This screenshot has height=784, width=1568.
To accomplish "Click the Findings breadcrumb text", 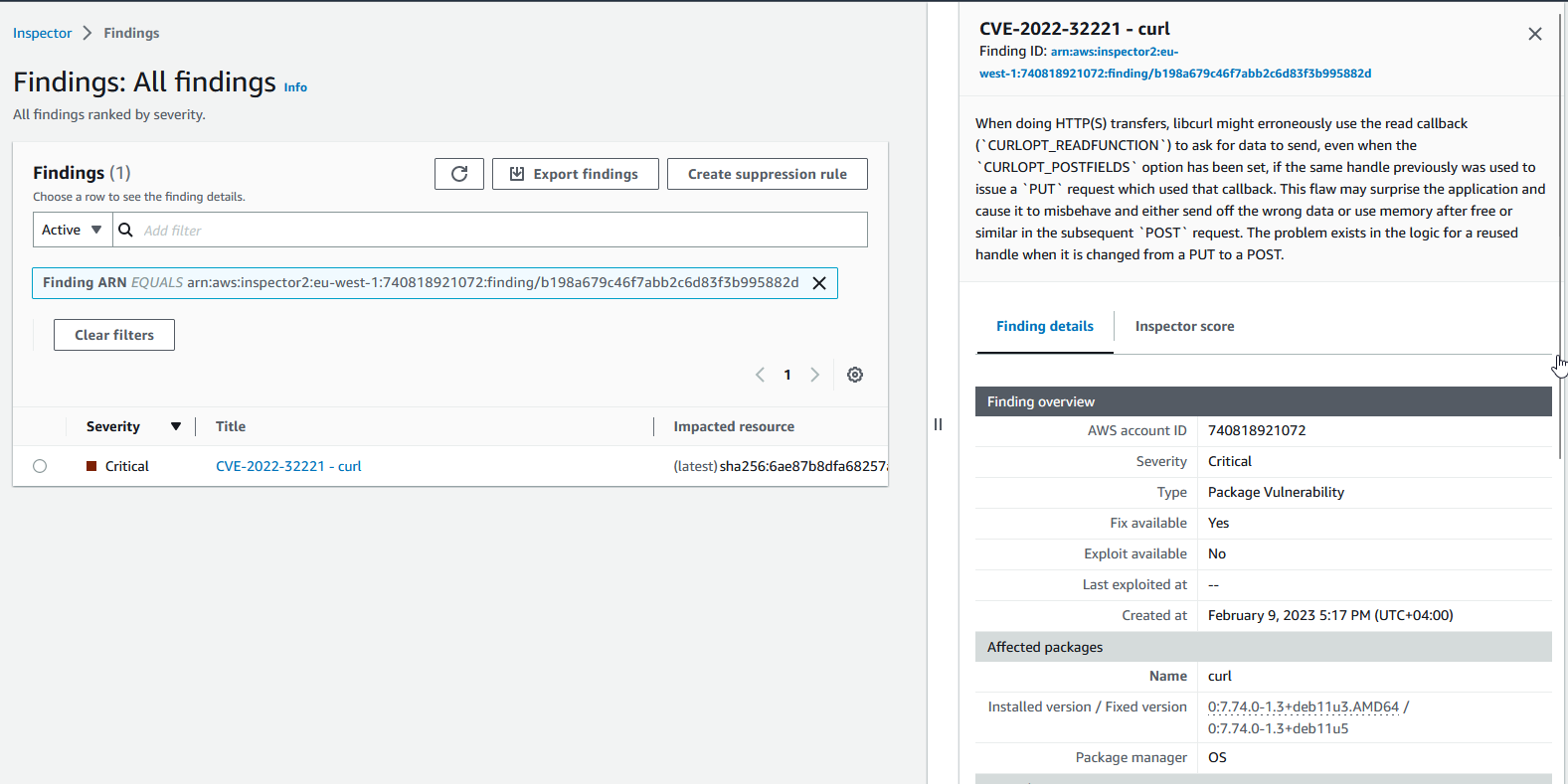I will [131, 33].
